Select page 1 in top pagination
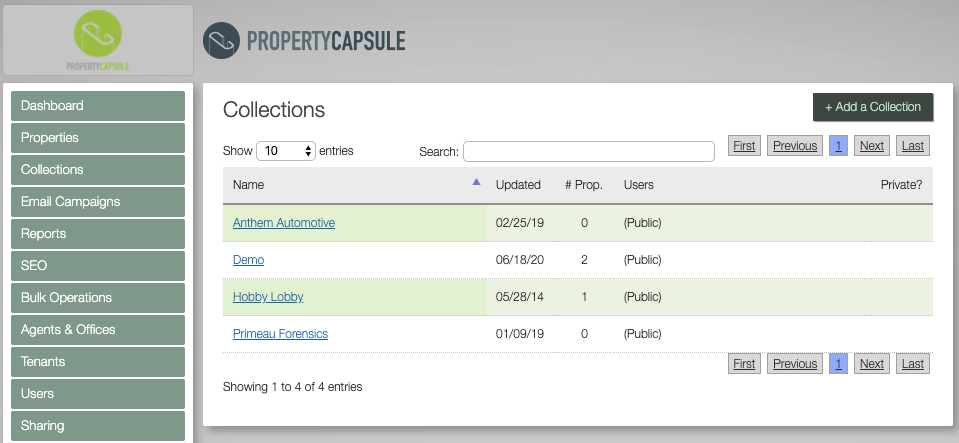 [839, 146]
